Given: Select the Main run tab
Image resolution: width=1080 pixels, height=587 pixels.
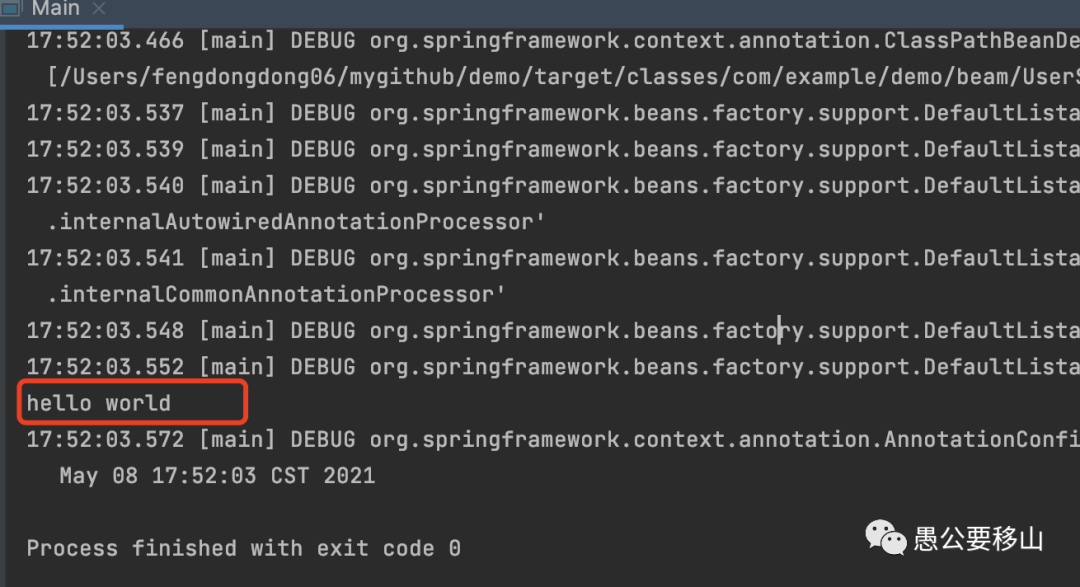Looking at the screenshot, I should pos(56,8).
